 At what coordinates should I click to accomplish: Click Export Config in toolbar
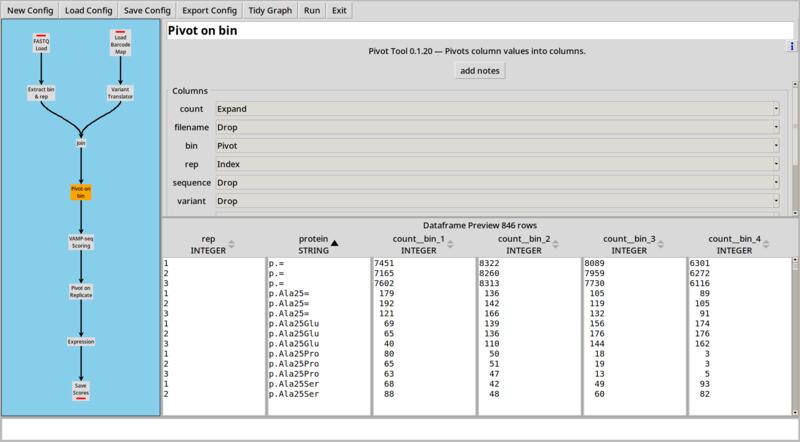click(x=210, y=10)
